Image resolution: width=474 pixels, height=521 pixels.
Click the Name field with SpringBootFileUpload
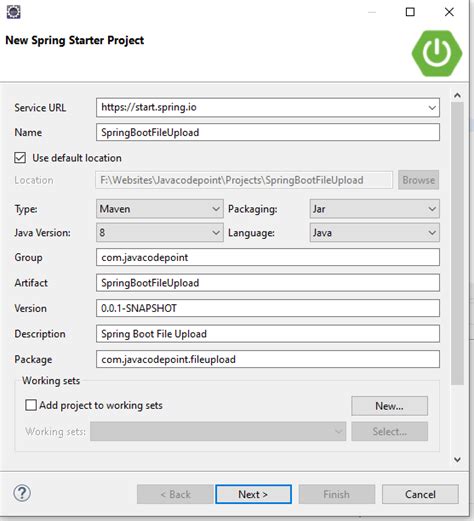(x=268, y=132)
